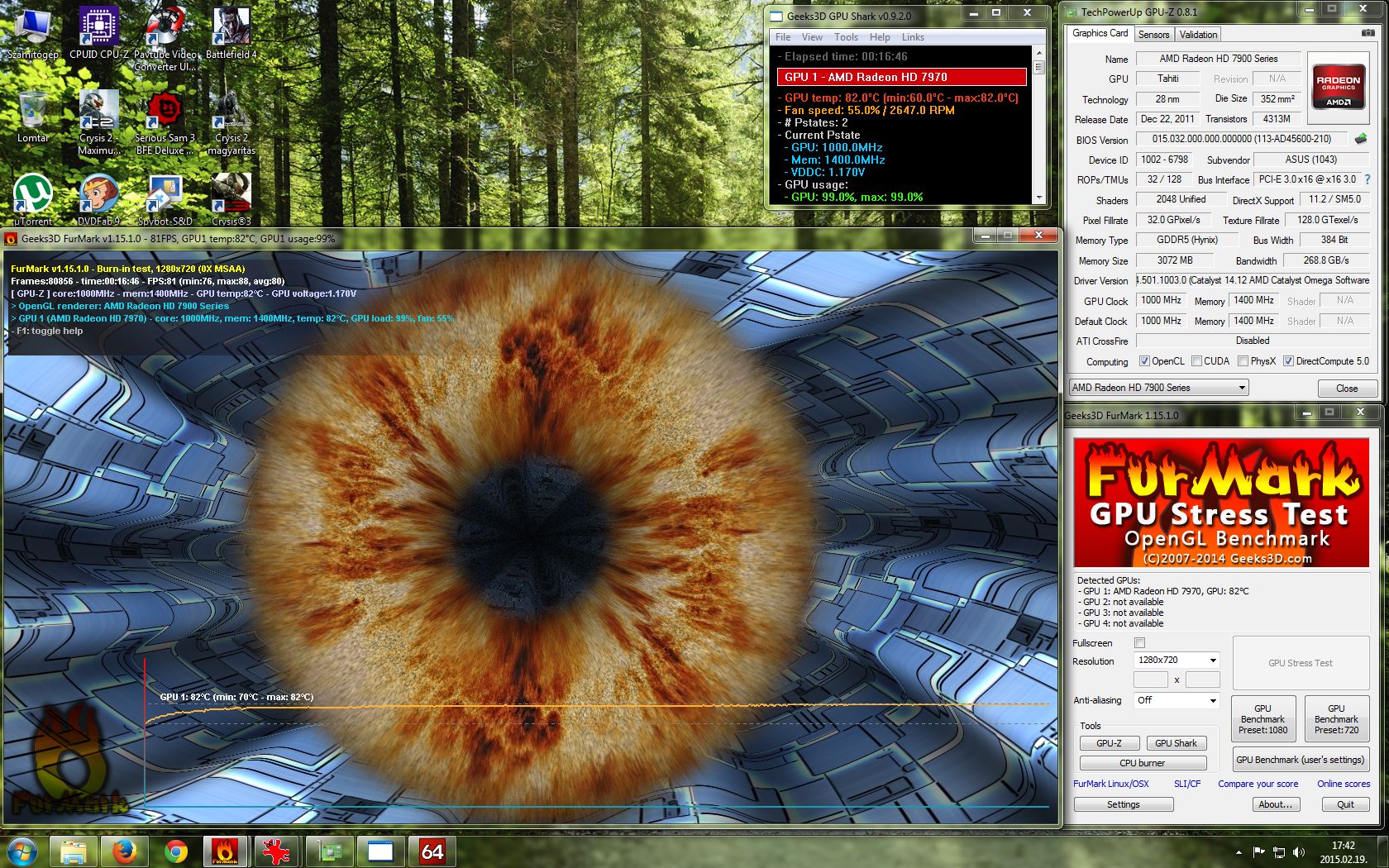Select the DVDFab 9 desktop shortcut
This screenshot has width=1389, height=868.
[x=99, y=200]
